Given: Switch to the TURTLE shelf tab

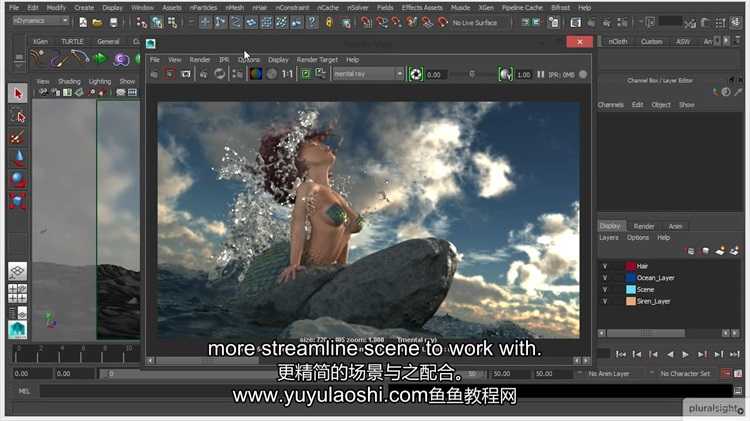Looking at the screenshot, I should 72,42.
